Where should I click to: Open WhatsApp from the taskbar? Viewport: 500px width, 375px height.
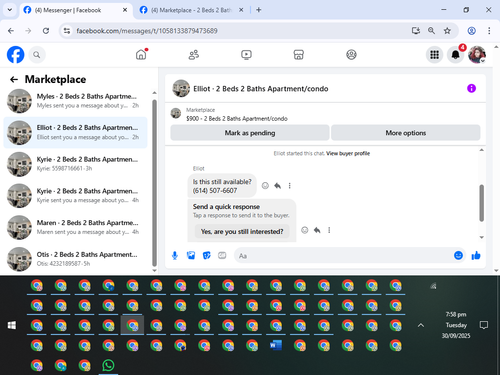(x=108, y=365)
